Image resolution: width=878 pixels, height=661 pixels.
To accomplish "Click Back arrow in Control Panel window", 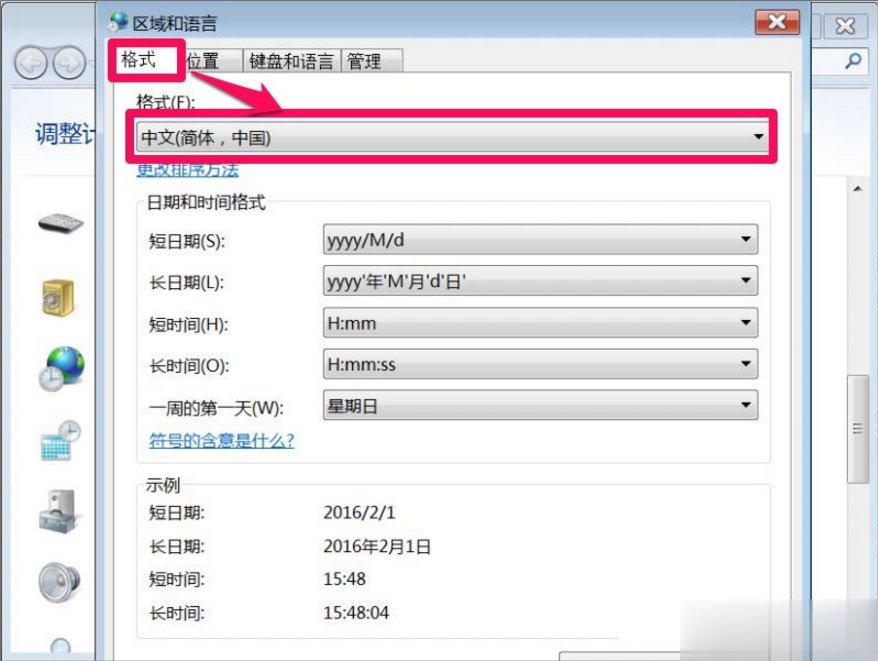I will click(x=30, y=63).
